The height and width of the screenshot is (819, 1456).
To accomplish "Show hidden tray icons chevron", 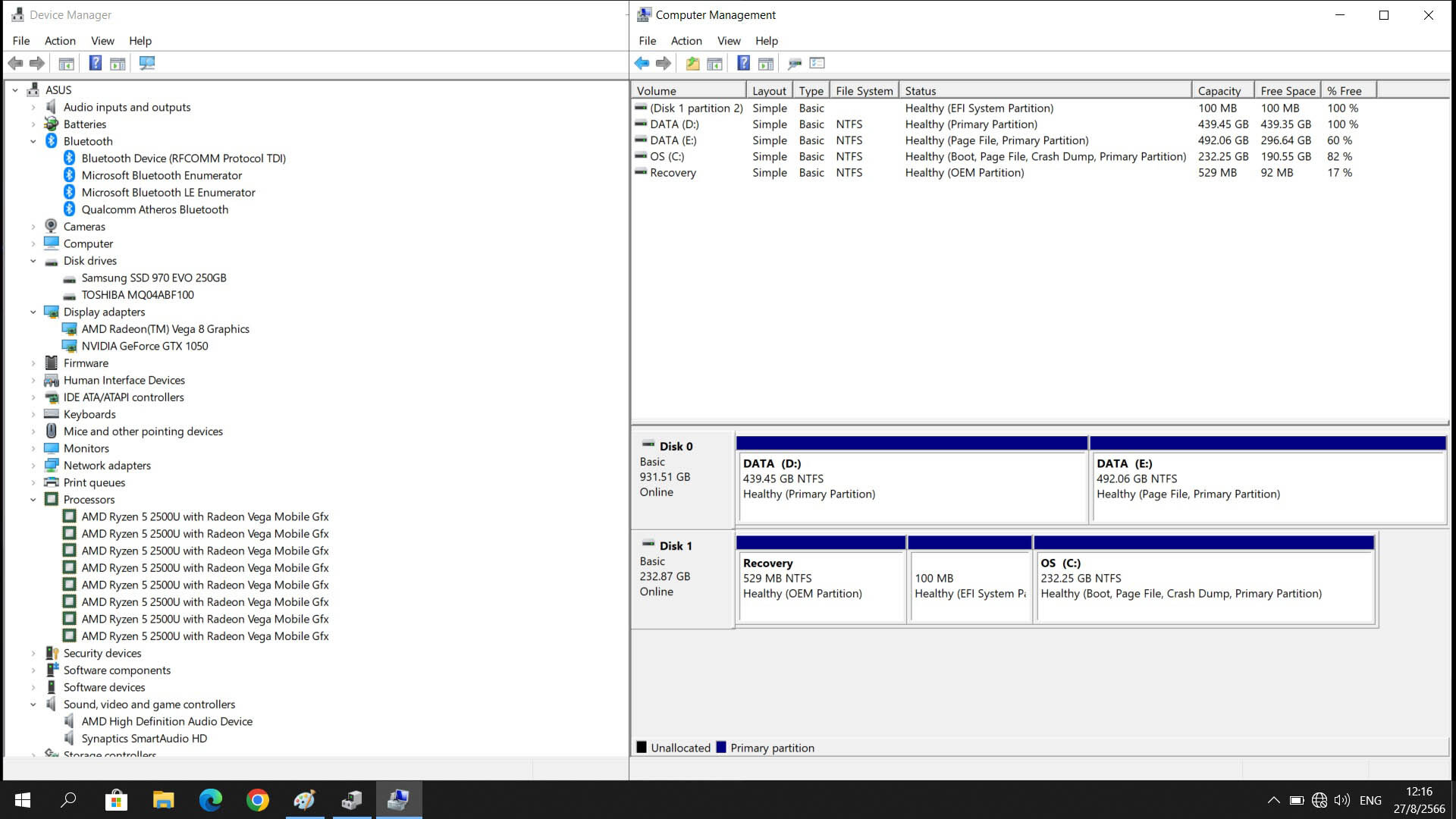I will click(1274, 800).
